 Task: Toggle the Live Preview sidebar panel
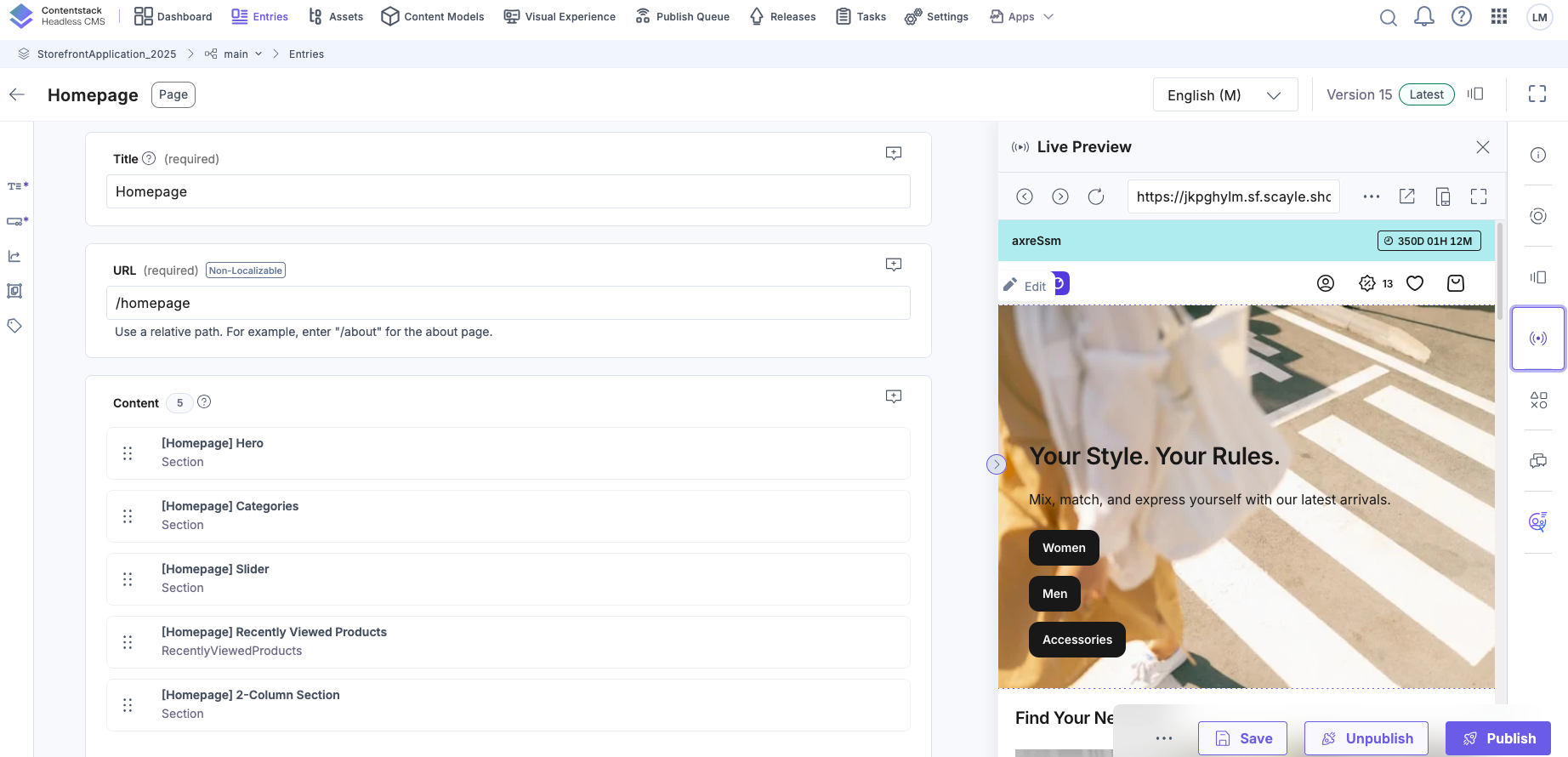[1538, 339]
